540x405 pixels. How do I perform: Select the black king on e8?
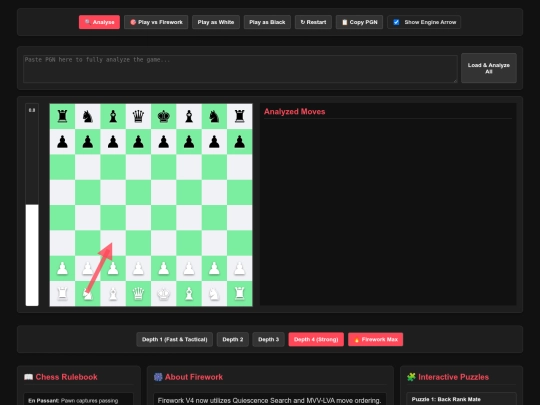point(164,116)
